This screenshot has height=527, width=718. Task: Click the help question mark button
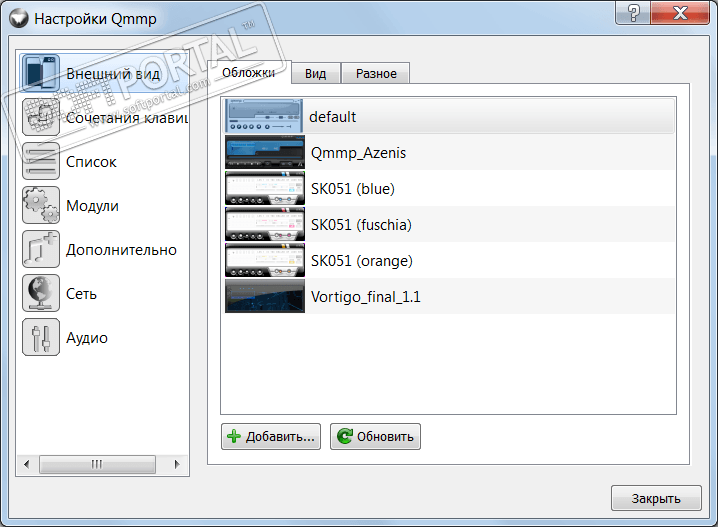tap(633, 12)
